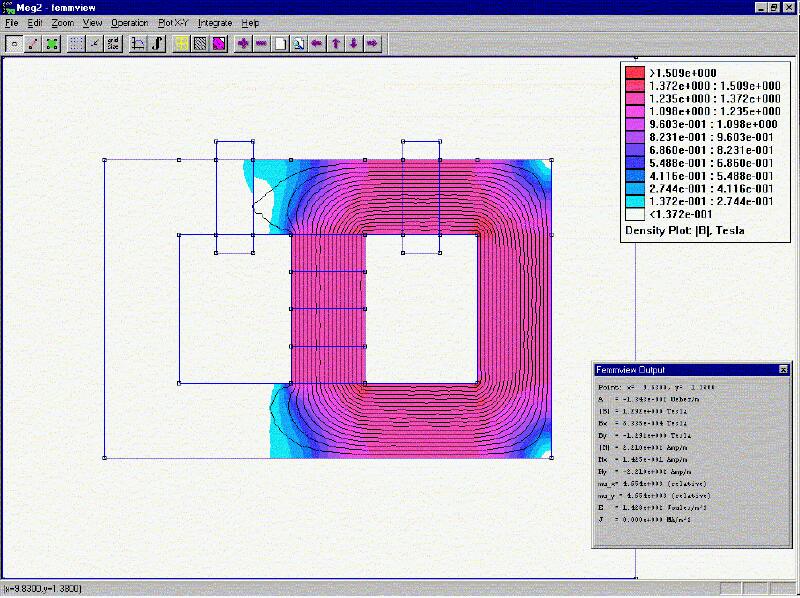Click the grid size button
The width and height of the screenshot is (800, 598).
tap(113, 43)
